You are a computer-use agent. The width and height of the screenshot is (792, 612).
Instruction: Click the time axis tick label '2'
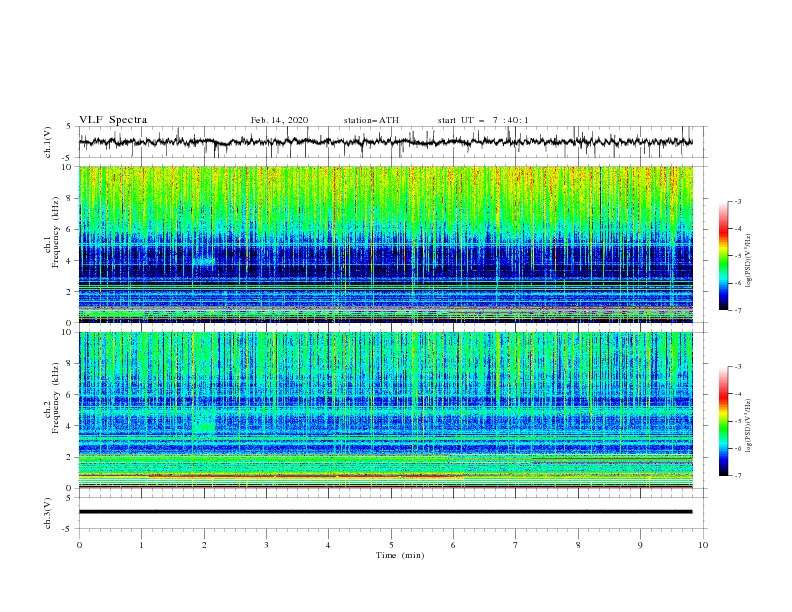click(204, 545)
